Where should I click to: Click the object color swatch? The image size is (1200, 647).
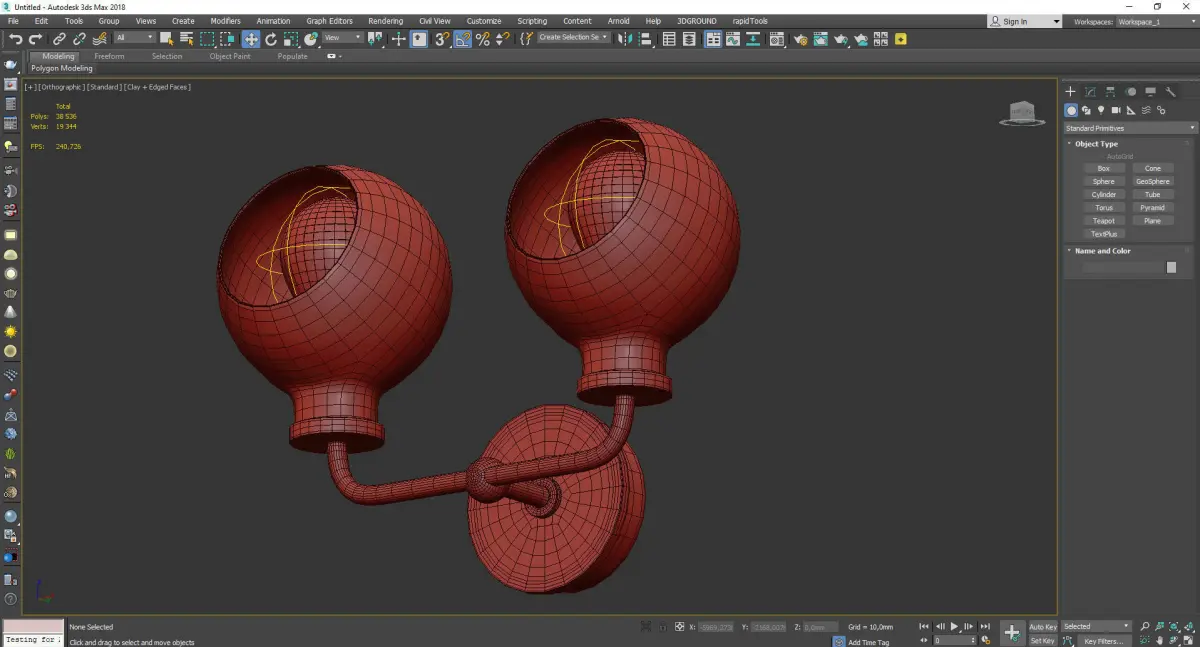pyautogui.click(x=1171, y=267)
